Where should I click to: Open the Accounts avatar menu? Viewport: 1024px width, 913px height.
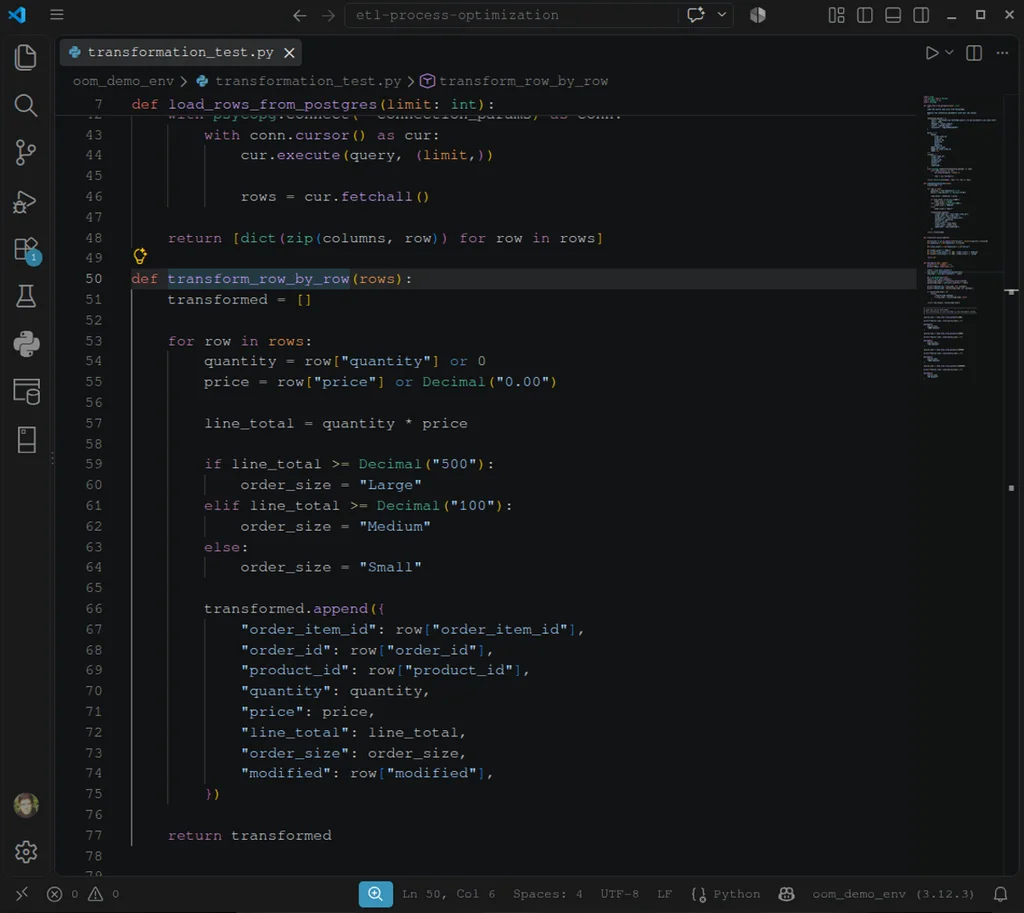pos(26,805)
